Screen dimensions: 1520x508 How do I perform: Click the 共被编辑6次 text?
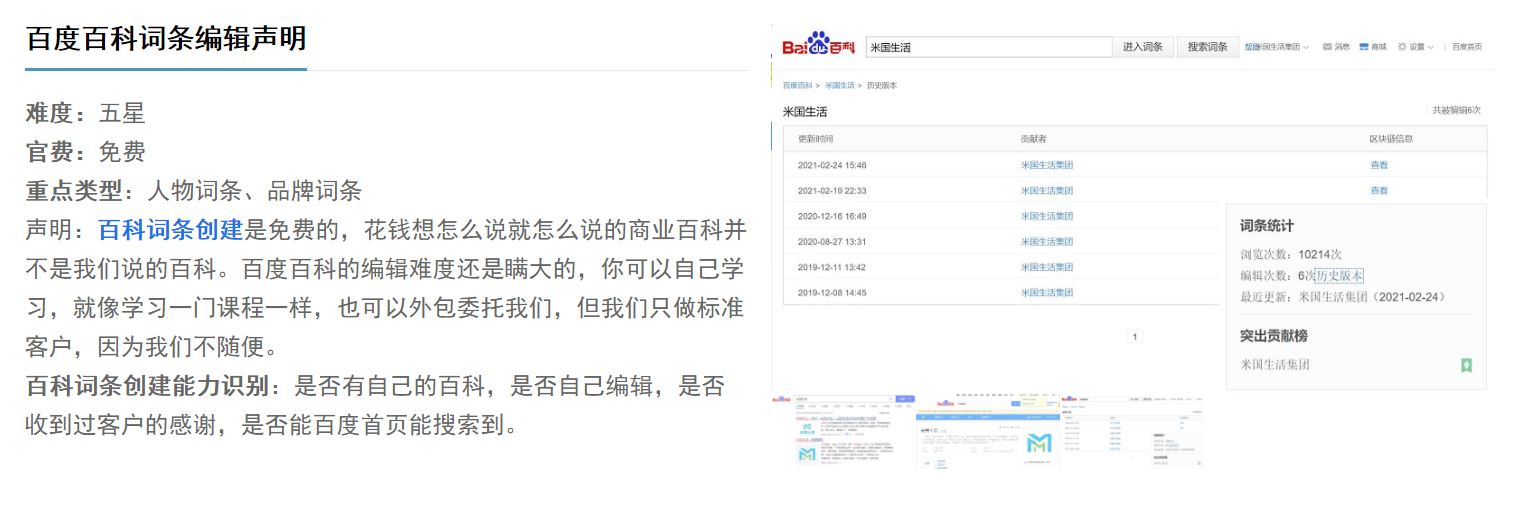[1456, 111]
